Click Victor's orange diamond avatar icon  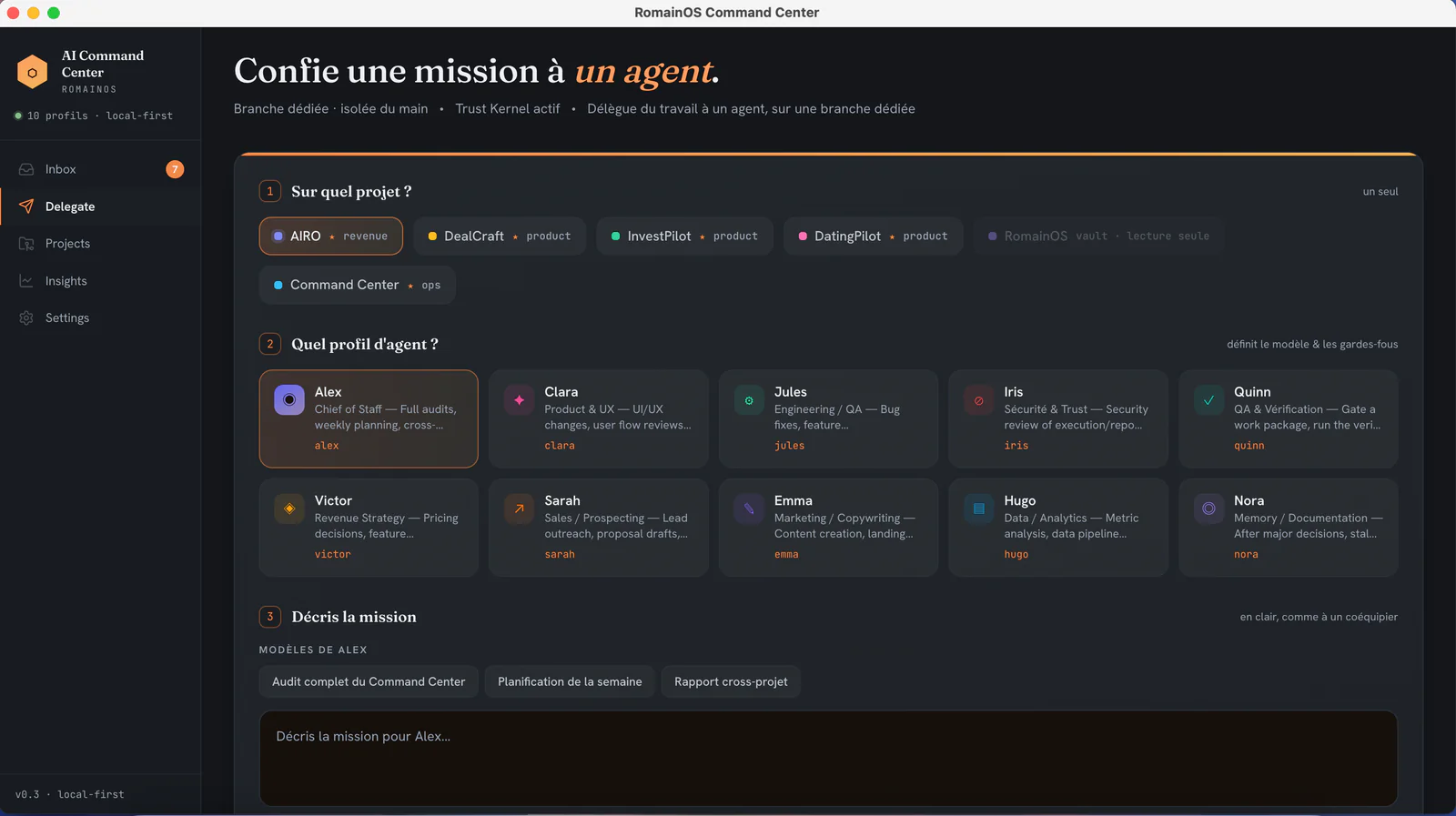click(x=289, y=509)
